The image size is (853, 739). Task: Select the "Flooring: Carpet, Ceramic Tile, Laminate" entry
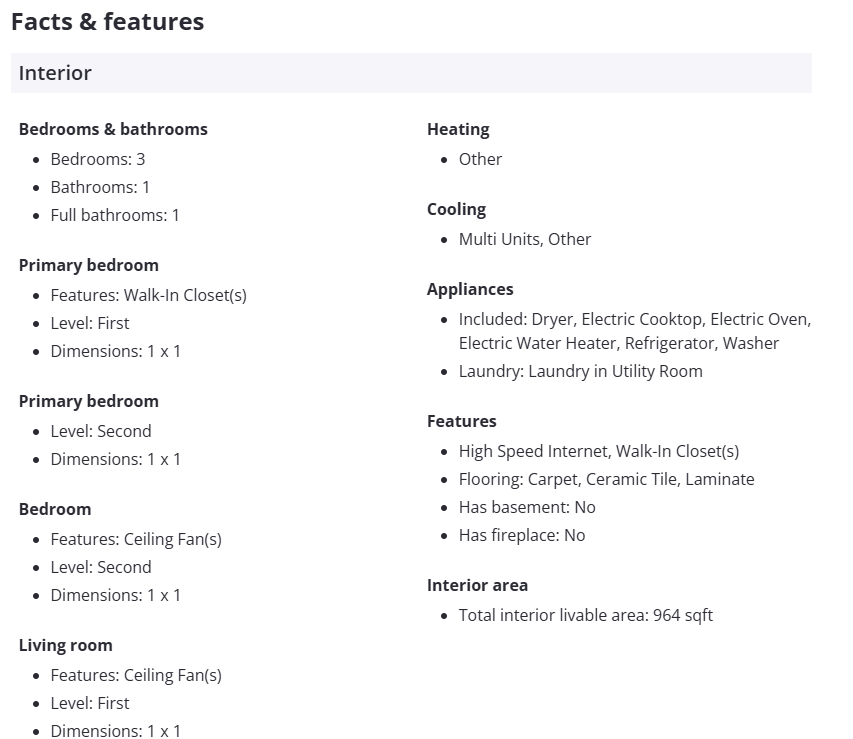click(x=606, y=479)
